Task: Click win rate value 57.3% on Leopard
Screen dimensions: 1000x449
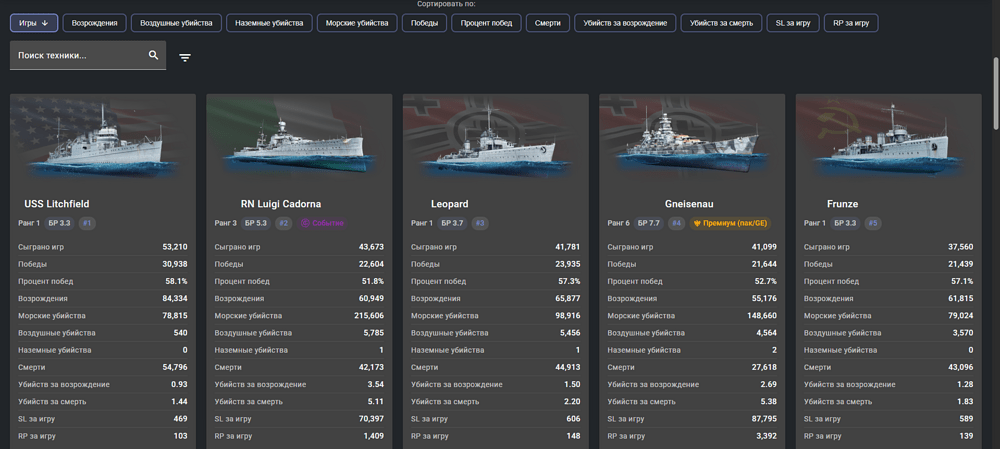Action: 569,281
